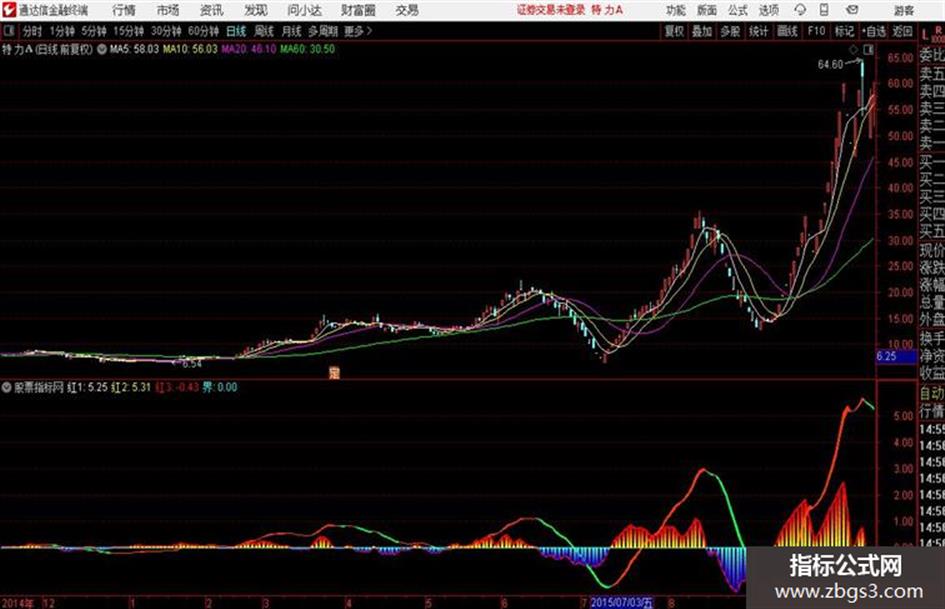Click the MA20: 46.10 indicator value

[249, 49]
